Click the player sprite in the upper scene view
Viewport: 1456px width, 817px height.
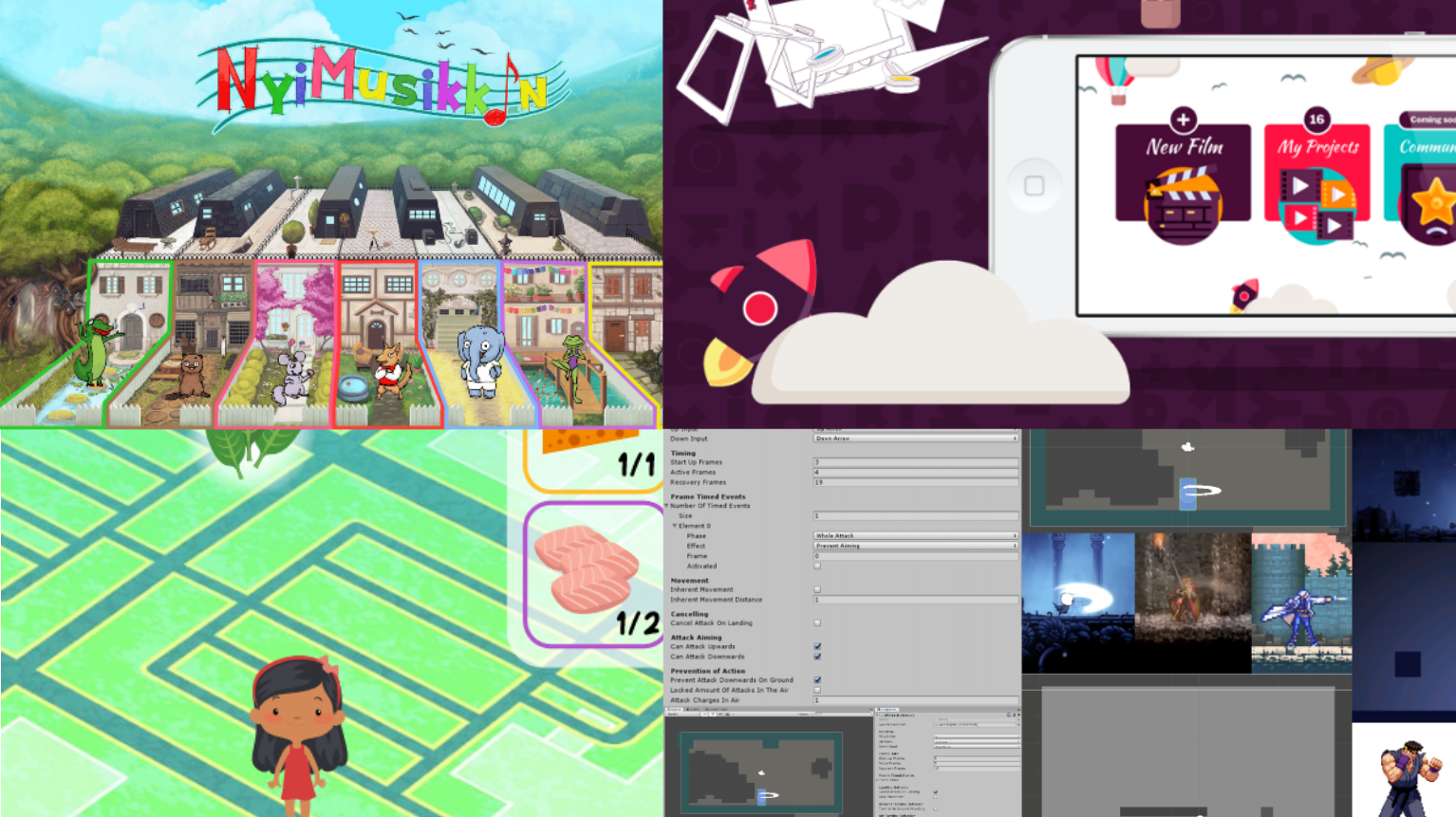[x=1187, y=493]
